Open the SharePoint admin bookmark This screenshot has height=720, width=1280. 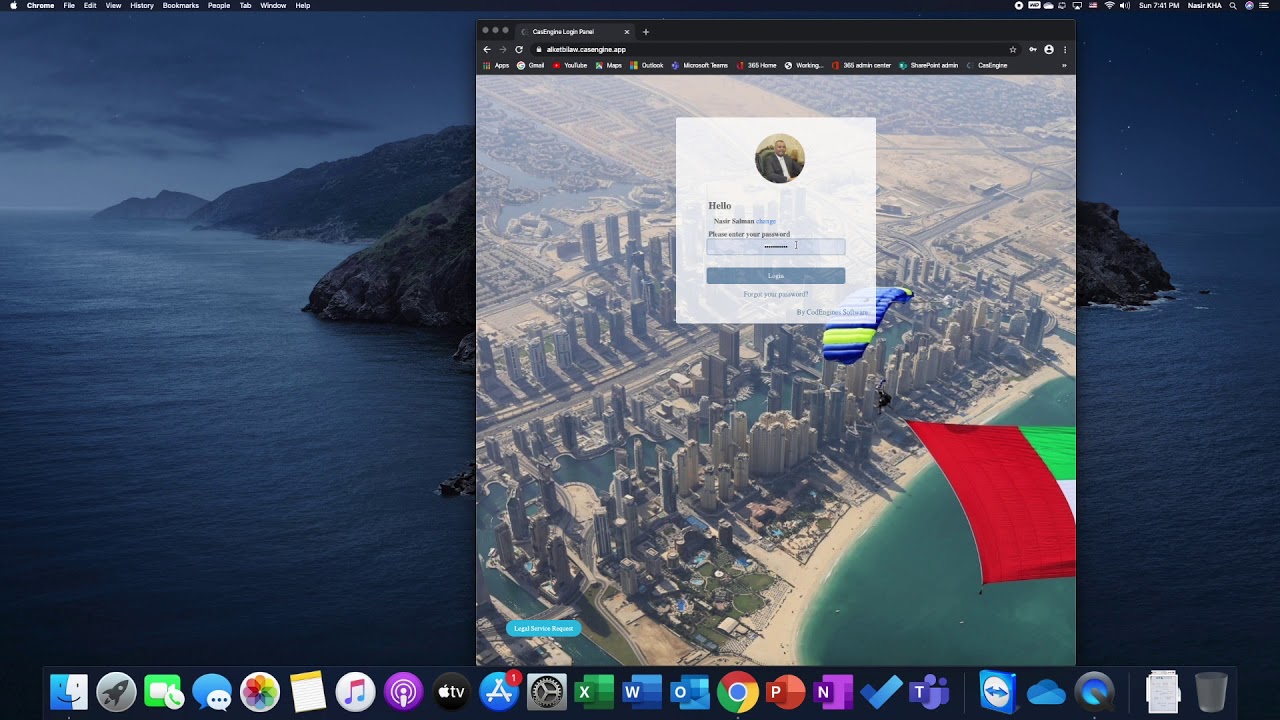[x=928, y=65]
